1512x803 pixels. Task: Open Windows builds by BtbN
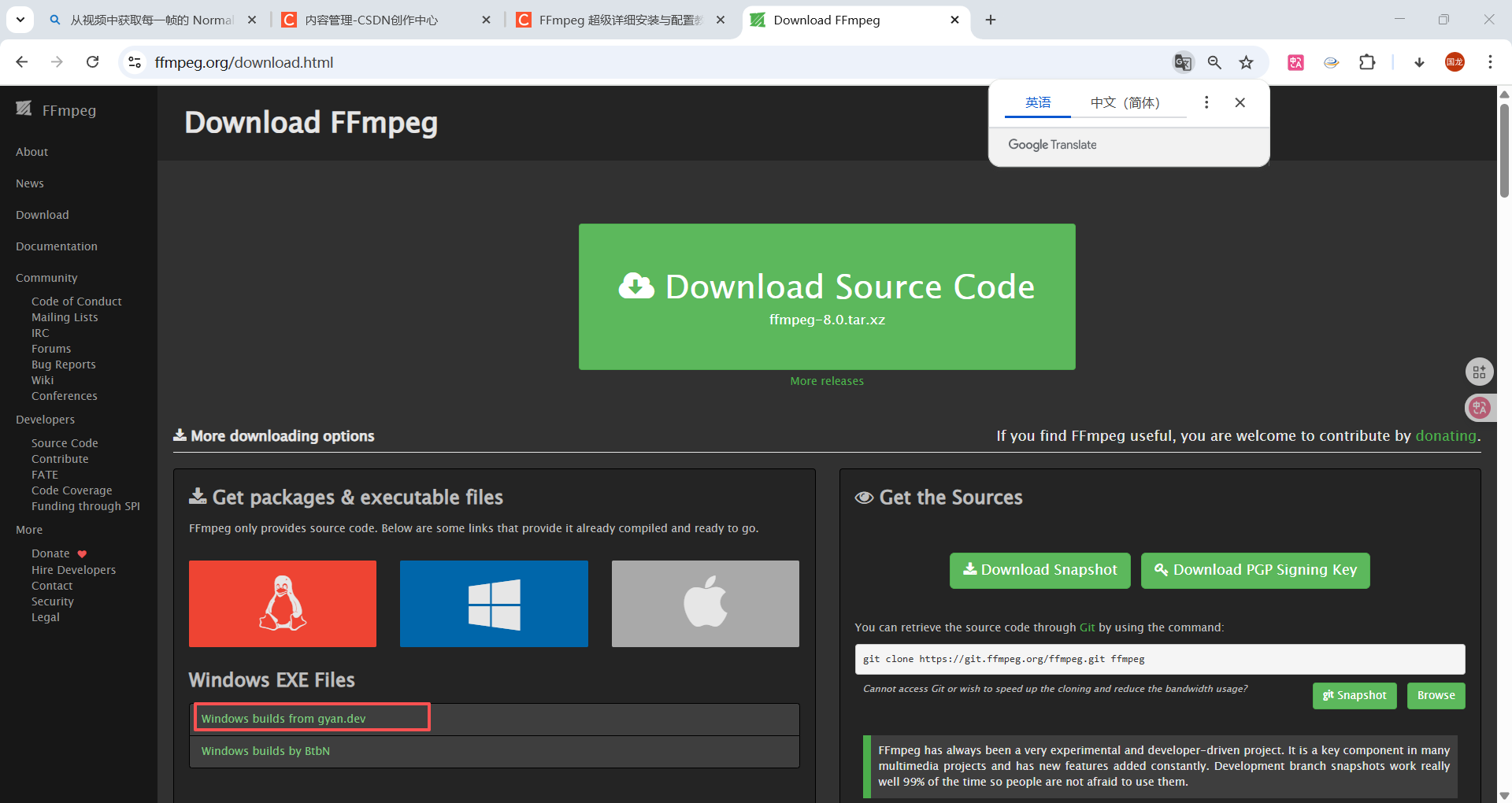point(265,751)
